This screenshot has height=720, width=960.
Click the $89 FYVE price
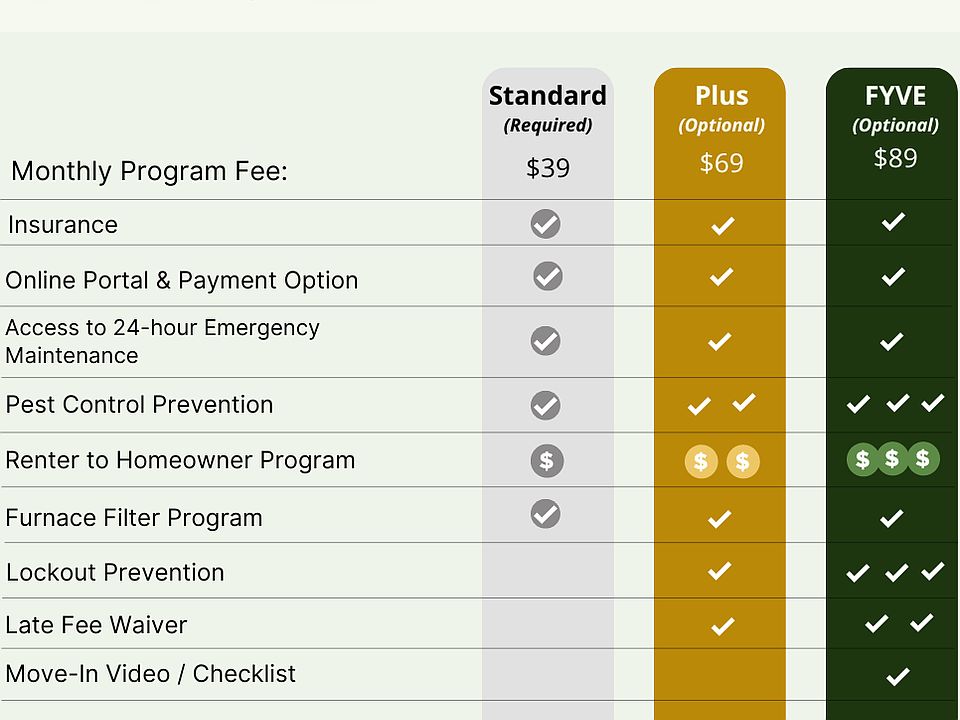pos(895,158)
